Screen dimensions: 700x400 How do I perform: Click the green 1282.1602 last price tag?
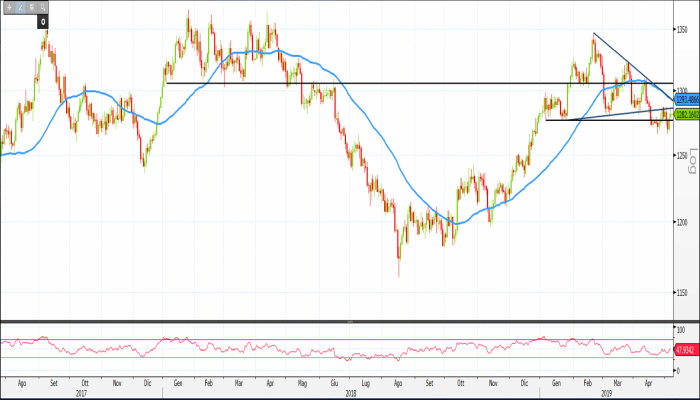686,115
